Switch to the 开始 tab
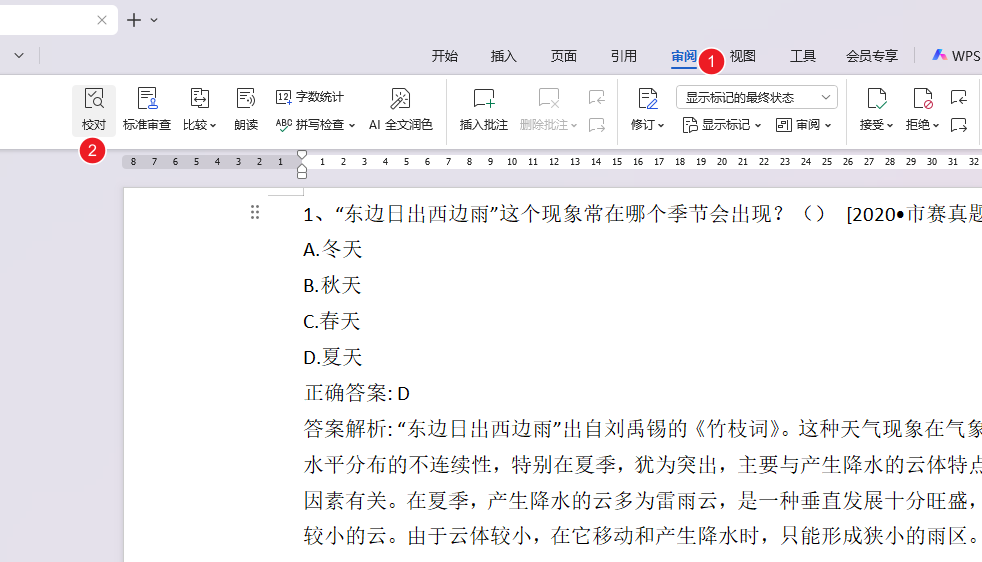Image resolution: width=982 pixels, height=562 pixels. tap(445, 56)
